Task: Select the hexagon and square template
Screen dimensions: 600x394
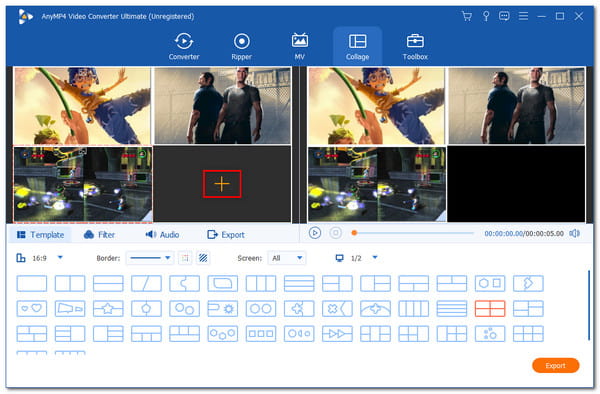Action: 490,283
